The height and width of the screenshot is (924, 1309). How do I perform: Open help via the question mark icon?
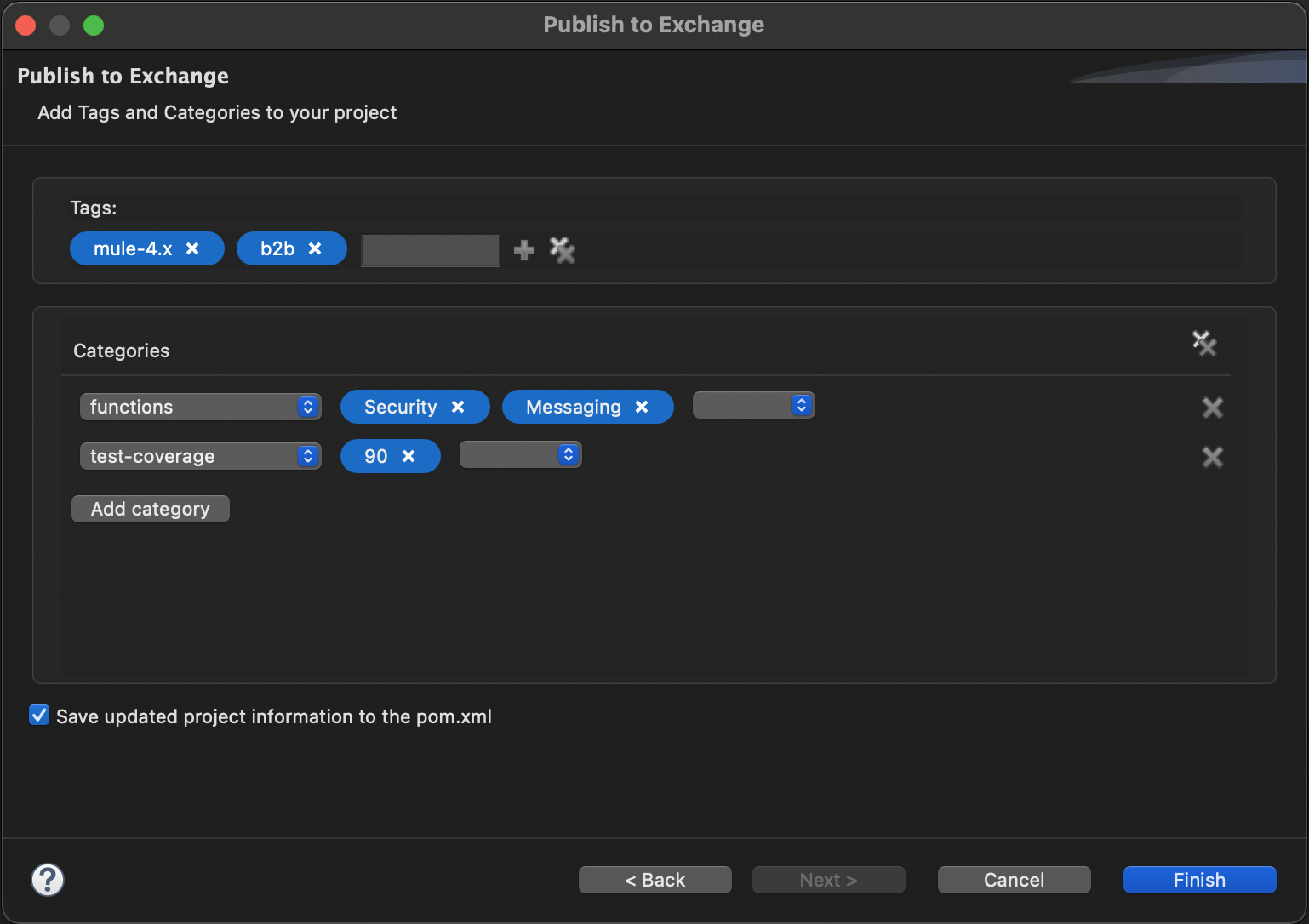click(x=48, y=879)
